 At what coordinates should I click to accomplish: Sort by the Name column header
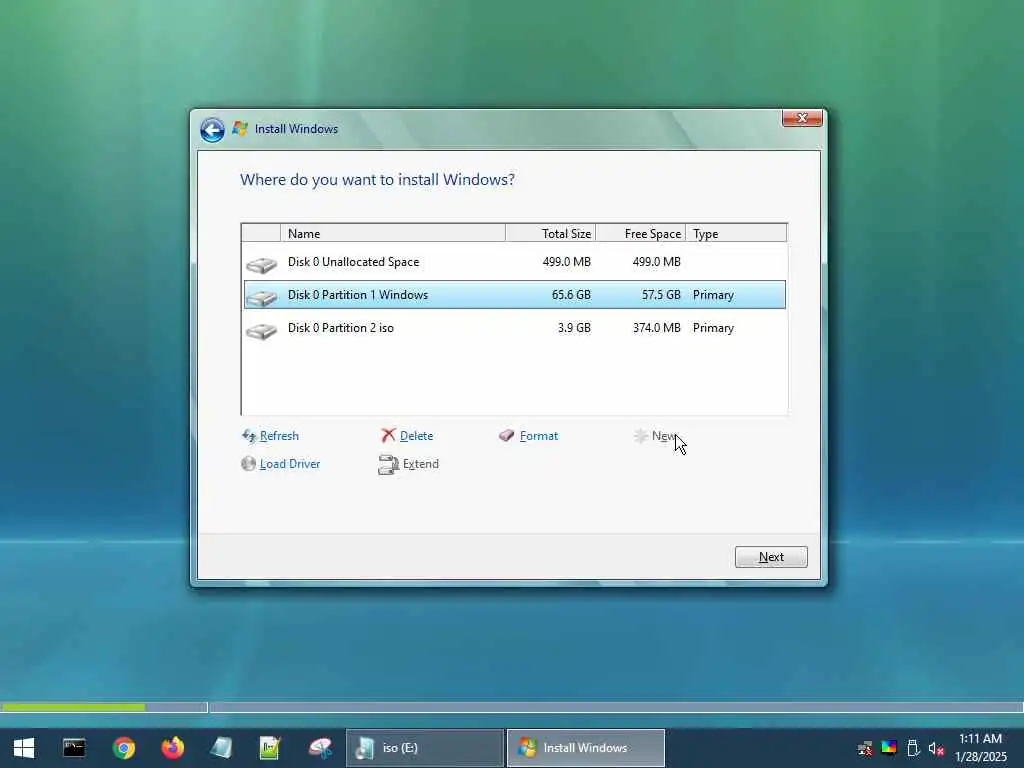point(392,233)
